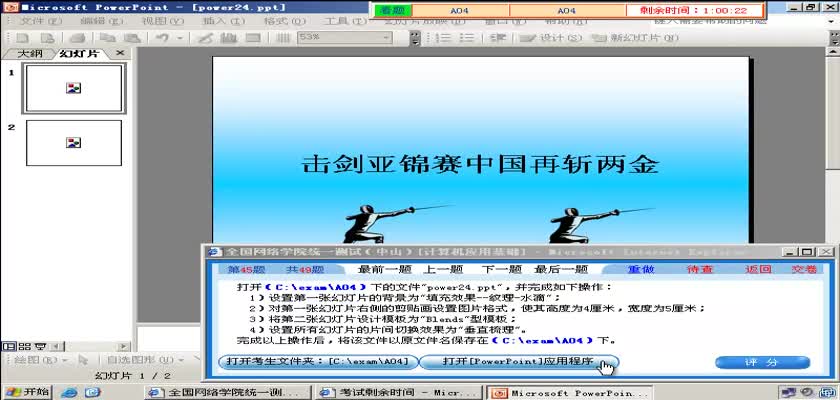This screenshot has width=840, height=400.
Task: Click the 新幻灯片 (New Slide) button
Action: pos(636,38)
